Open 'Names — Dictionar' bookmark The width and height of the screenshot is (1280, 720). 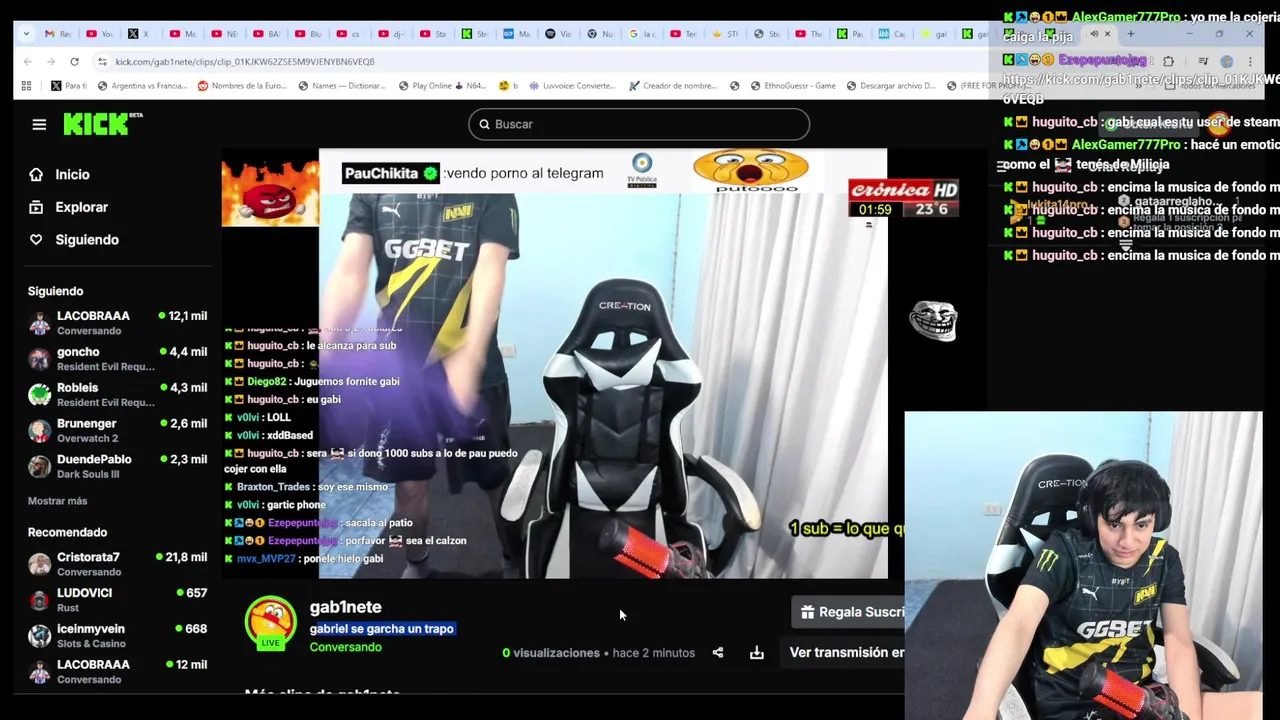(x=341, y=86)
